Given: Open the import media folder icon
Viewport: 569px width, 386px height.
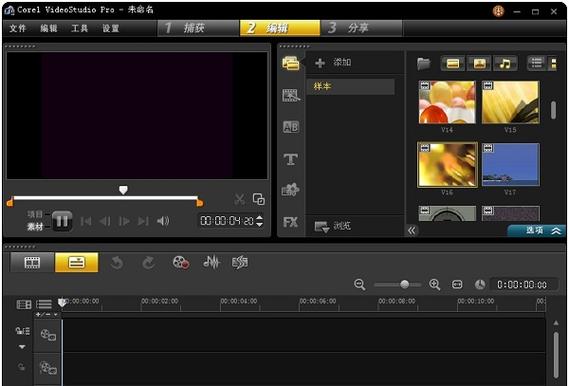Looking at the screenshot, I should coord(423,64).
